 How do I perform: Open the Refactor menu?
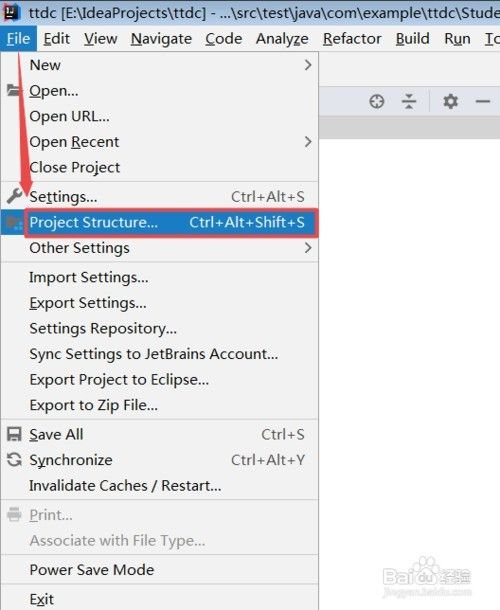[352, 39]
